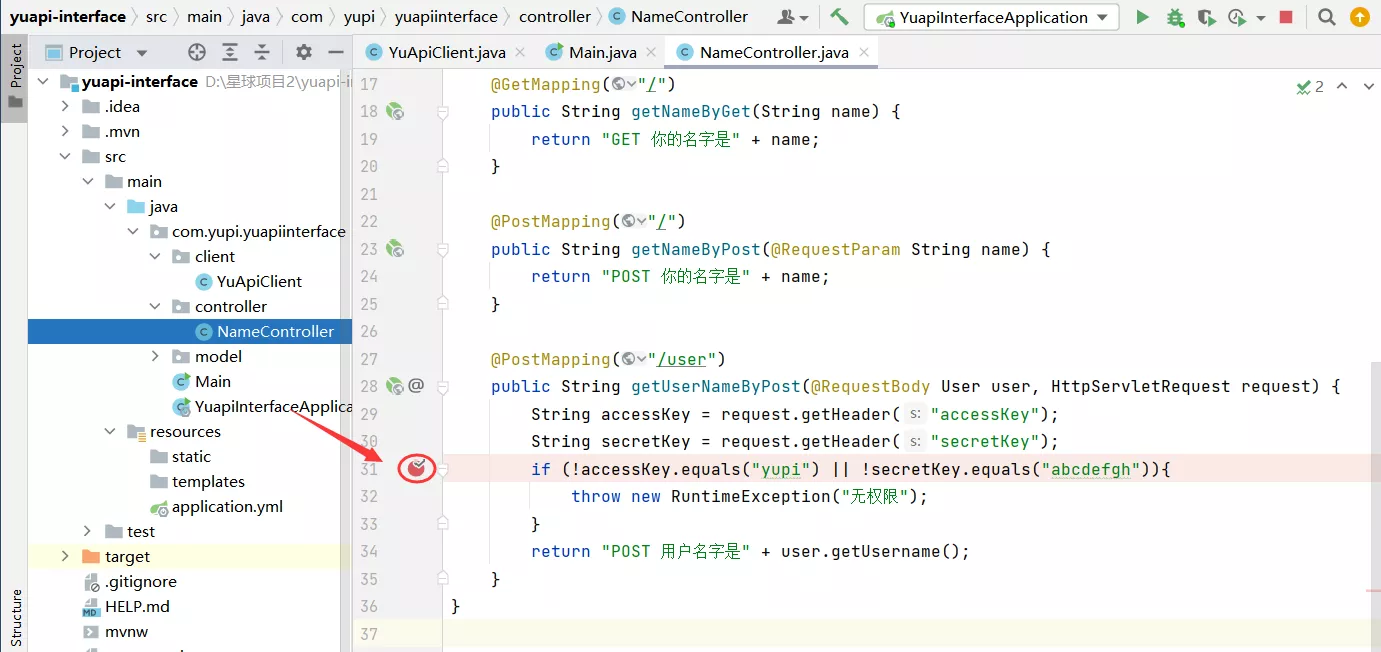1381x652 pixels.
Task: Collapse all nodes in the Project panel
Action: pyautogui.click(x=262, y=52)
